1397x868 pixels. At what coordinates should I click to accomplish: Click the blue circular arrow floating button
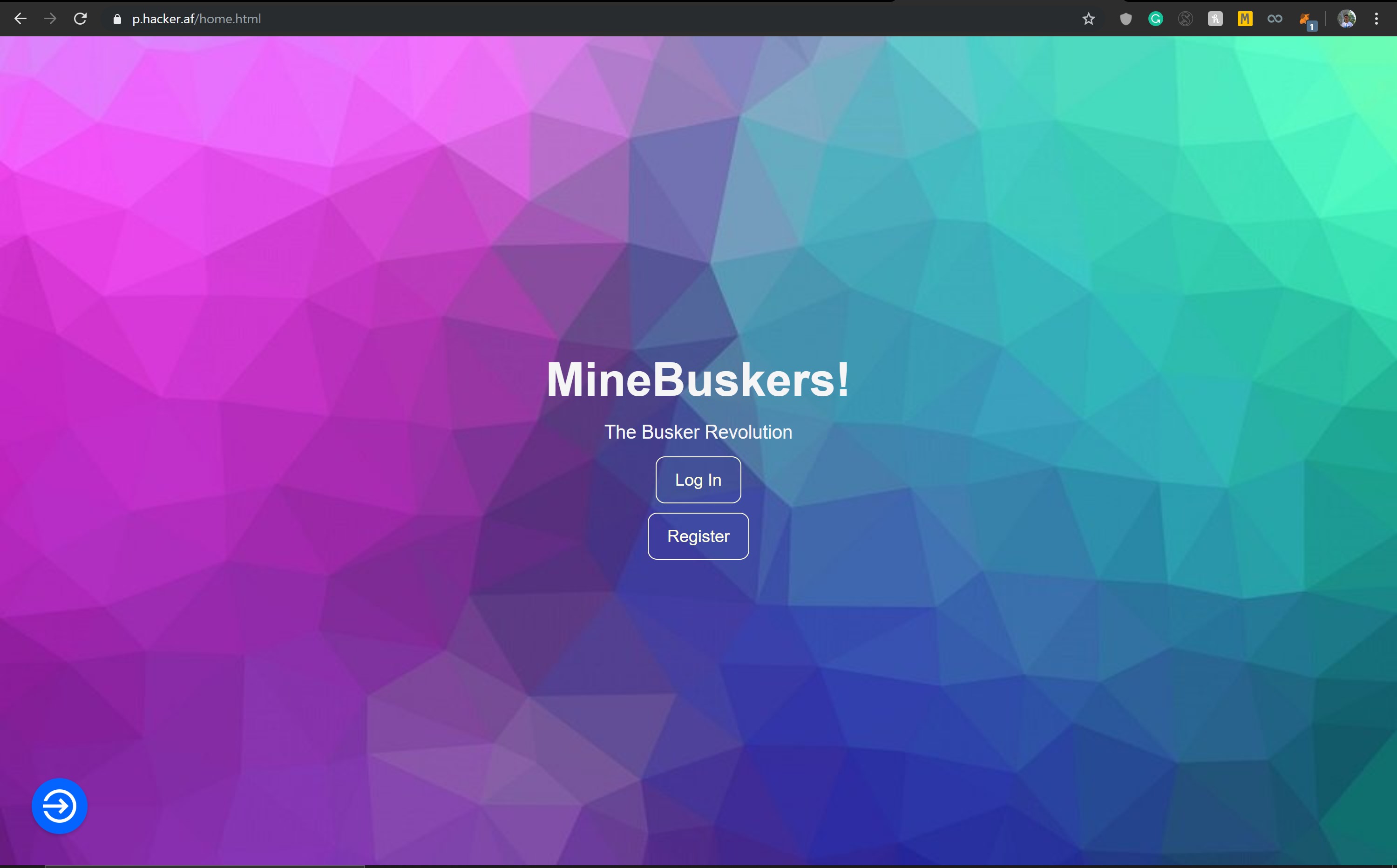pyautogui.click(x=59, y=806)
